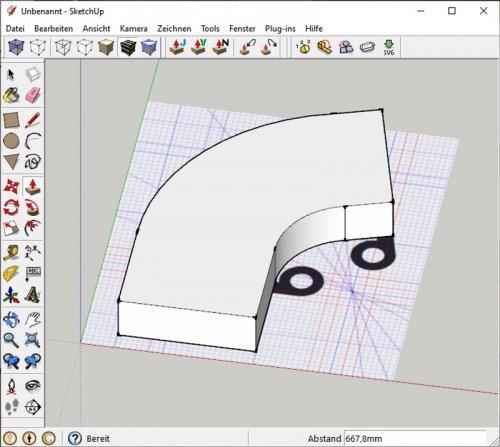Switch to wireframe face style
This screenshot has height=447, width=500.
click(x=63, y=47)
